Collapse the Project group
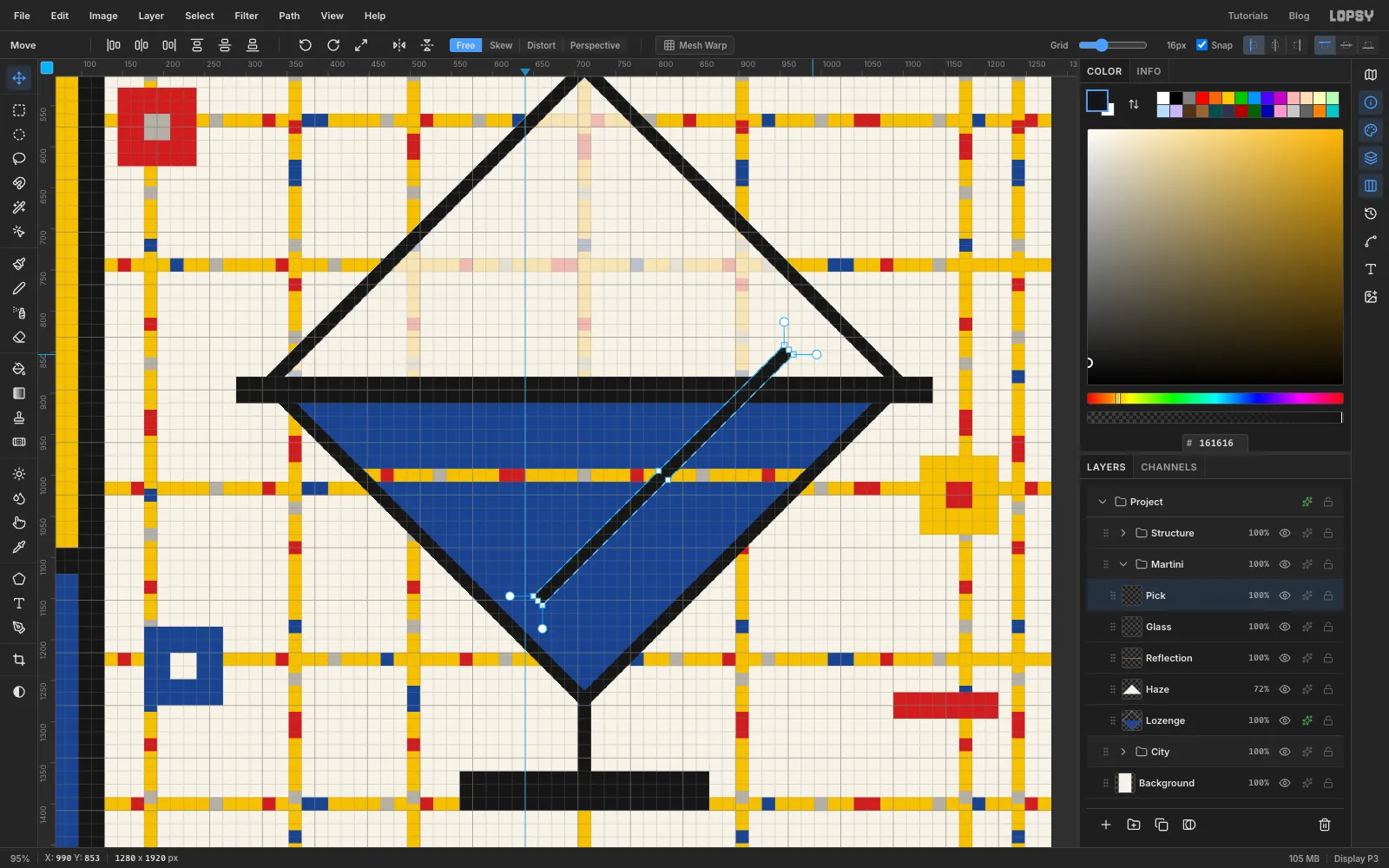 (1103, 502)
